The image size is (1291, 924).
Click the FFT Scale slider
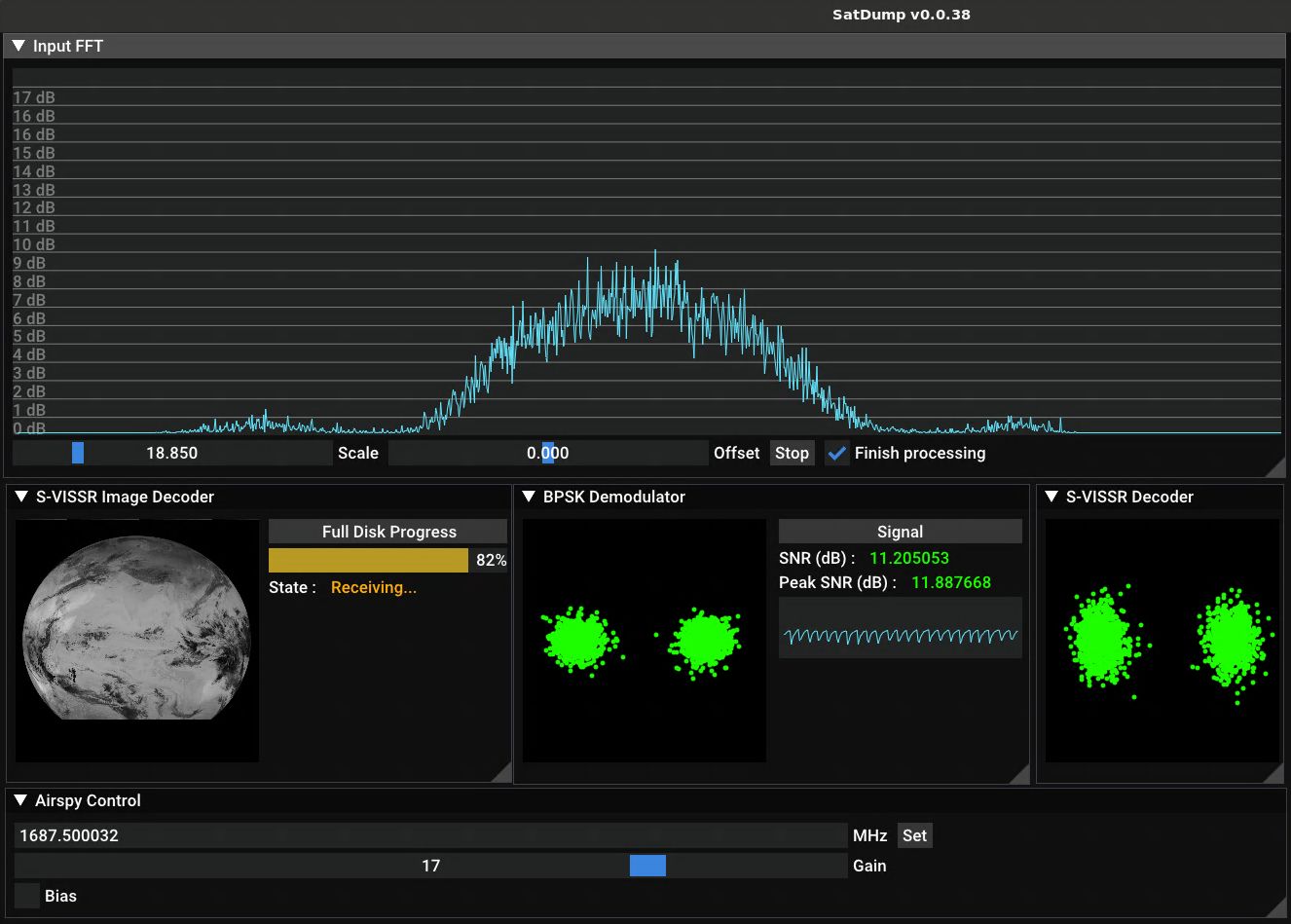click(172, 453)
